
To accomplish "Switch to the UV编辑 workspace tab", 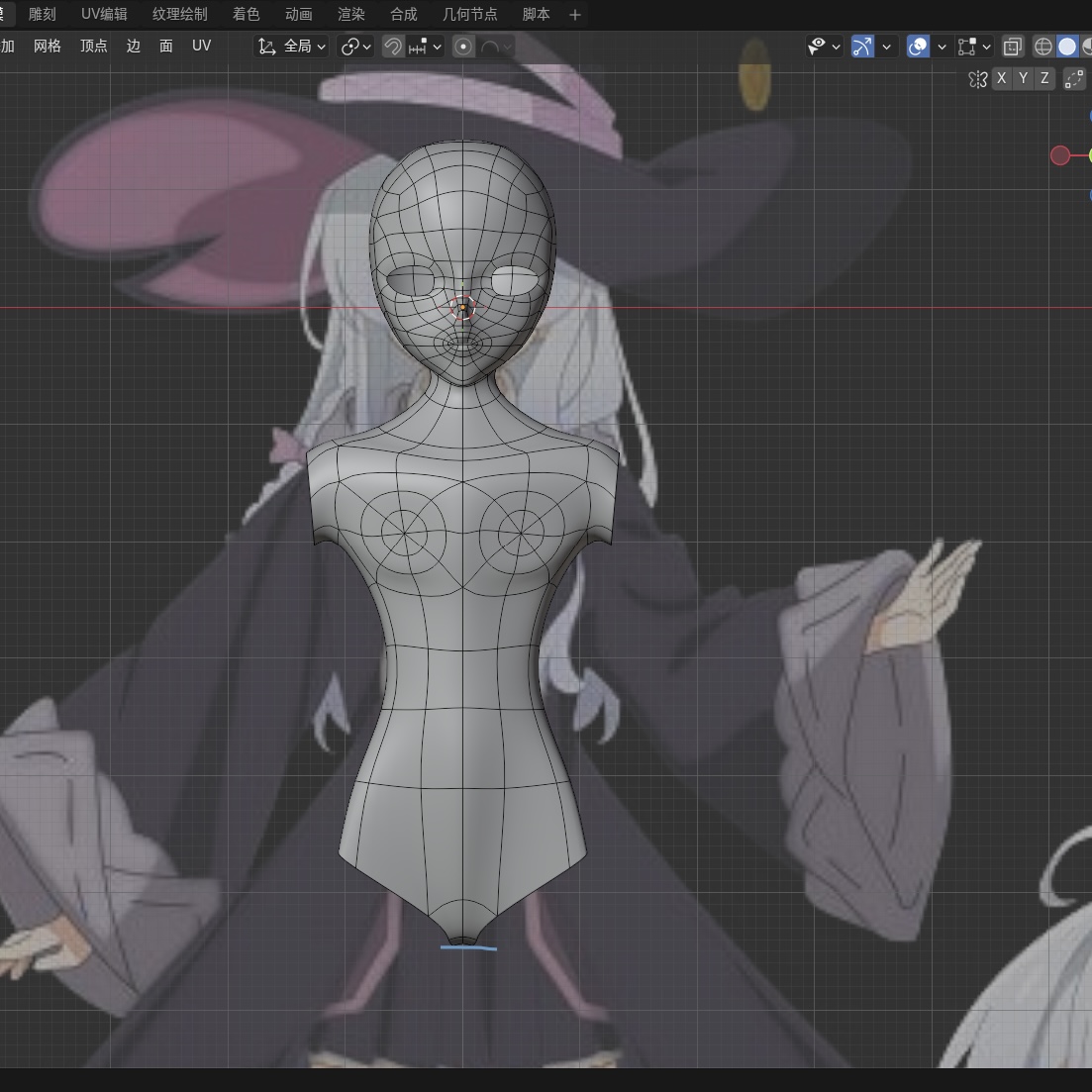I will tap(104, 14).
